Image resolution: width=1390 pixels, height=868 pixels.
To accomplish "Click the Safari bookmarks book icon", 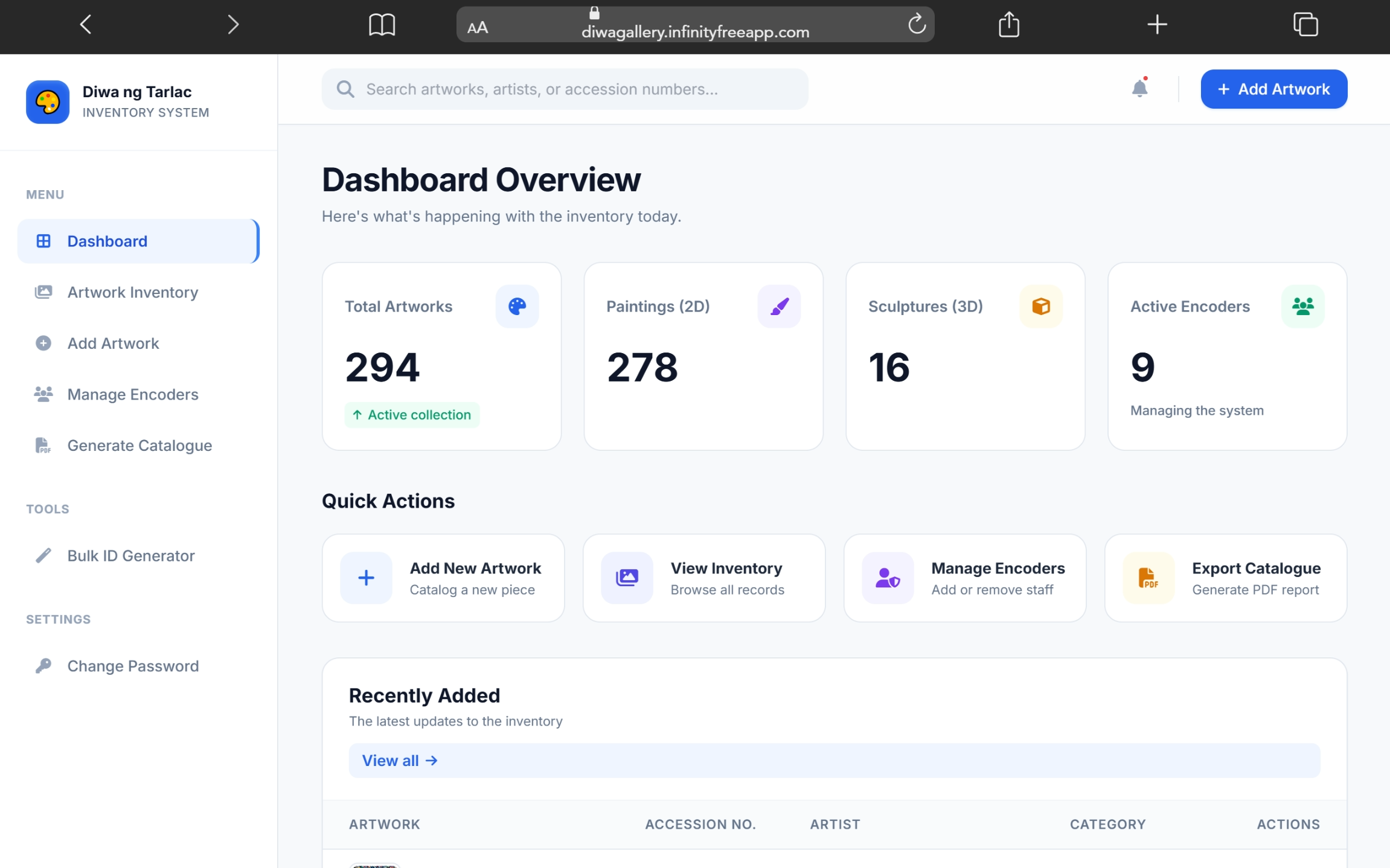I will coord(382,25).
